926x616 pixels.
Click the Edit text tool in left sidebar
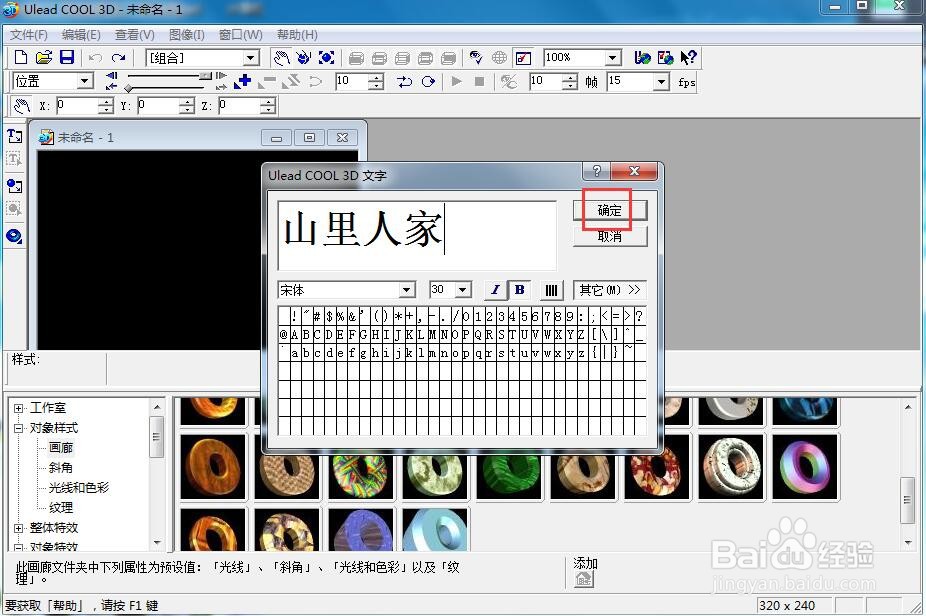(x=14, y=159)
